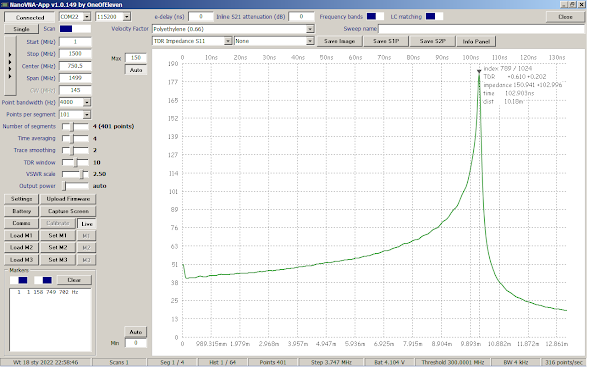The height and width of the screenshot is (369, 589).
Task: Click the TDR window slider
Action: point(75,163)
